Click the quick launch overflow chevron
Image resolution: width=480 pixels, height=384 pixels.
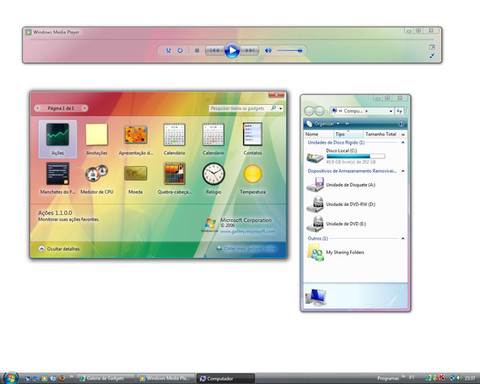(71, 377)
